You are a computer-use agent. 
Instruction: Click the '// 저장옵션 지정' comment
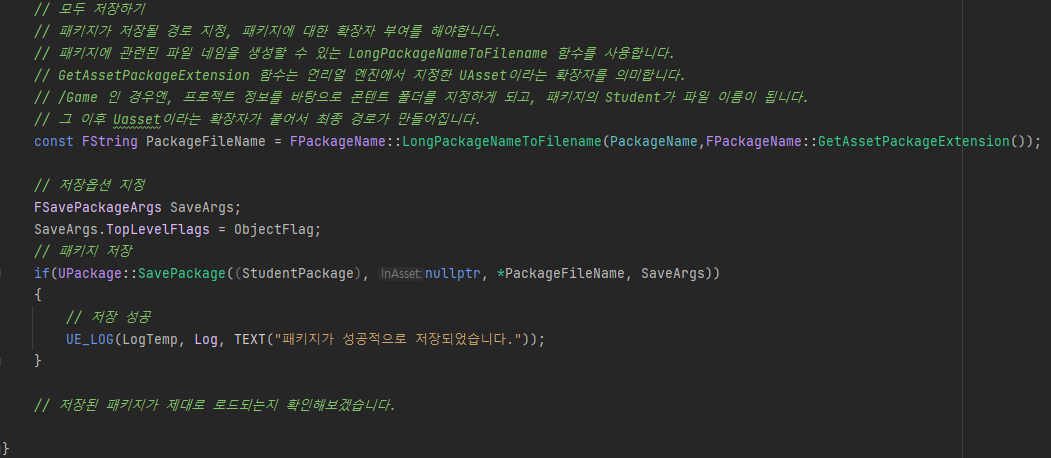(90, 185)
